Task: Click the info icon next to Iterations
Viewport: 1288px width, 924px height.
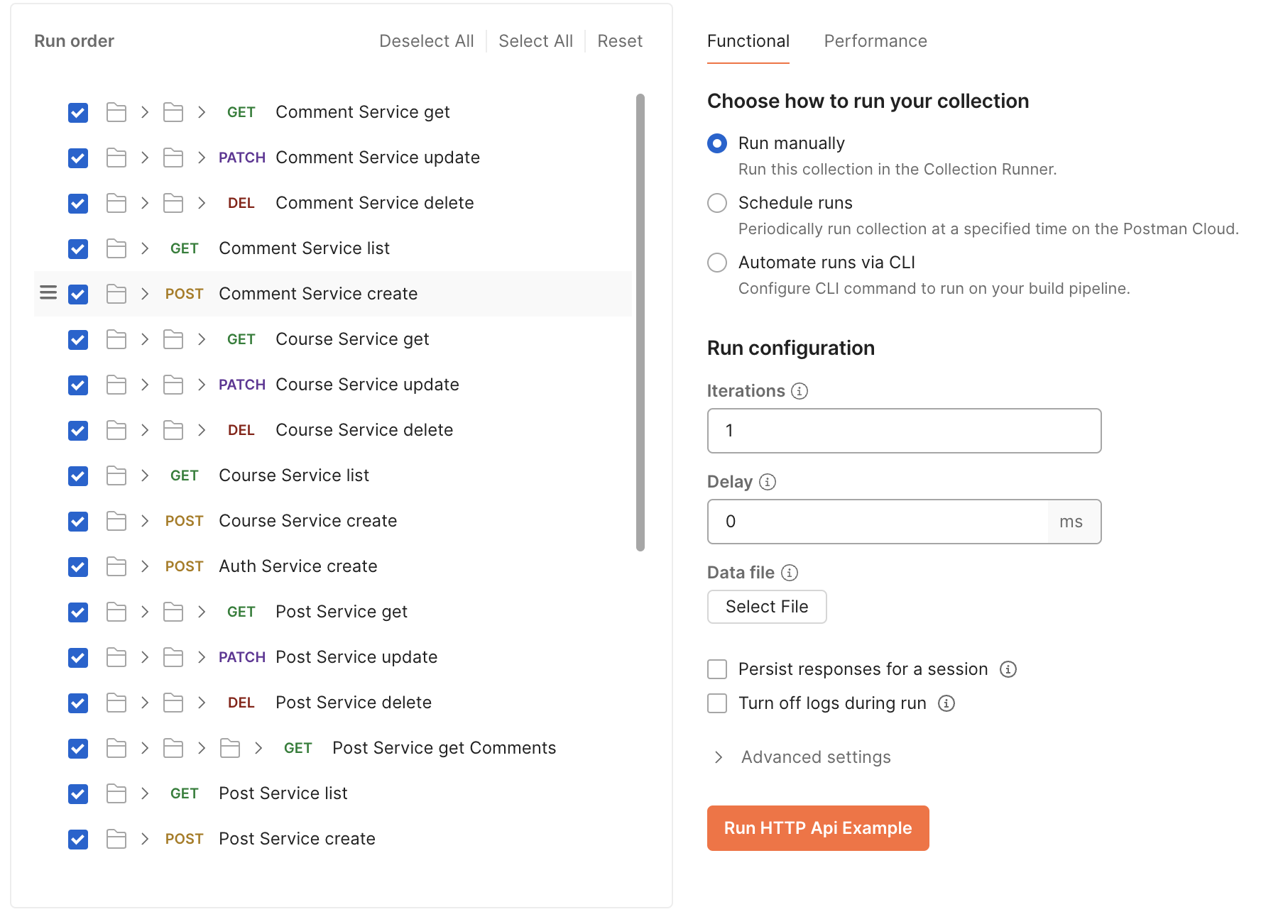Action: tap(799, 391)
